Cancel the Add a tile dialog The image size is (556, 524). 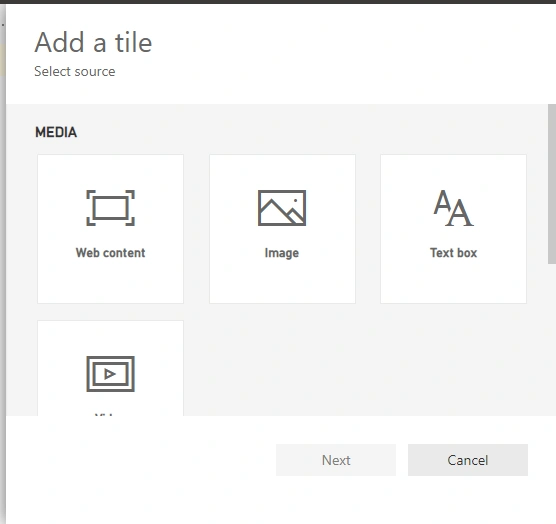pyautogui.click(x=468, y=460)
